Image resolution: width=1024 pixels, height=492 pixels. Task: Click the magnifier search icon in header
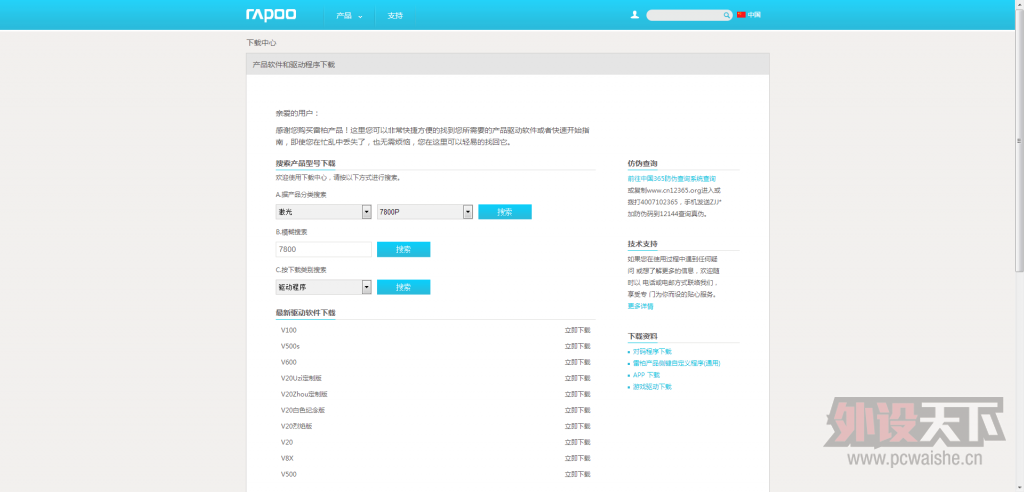(726, 15)
